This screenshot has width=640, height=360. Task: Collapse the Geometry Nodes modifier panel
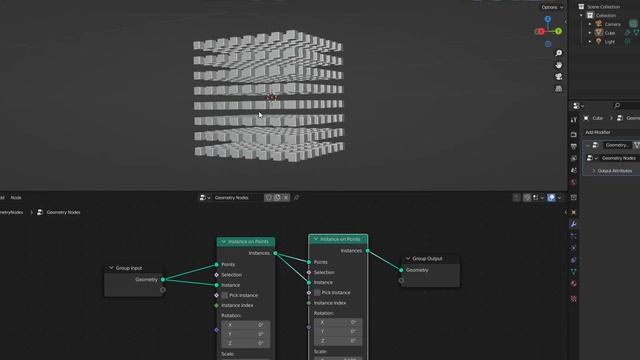[x=587, y=145]
